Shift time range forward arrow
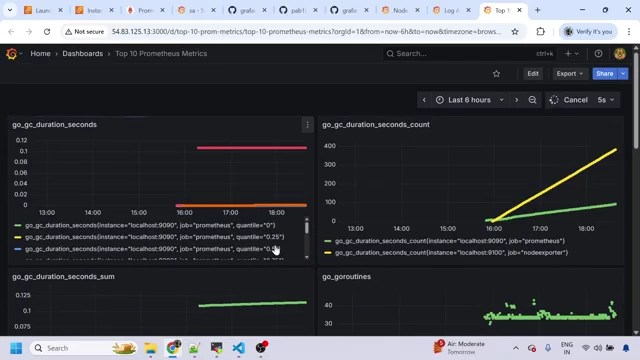Screen dimensions: 640x360 [516, 100]
